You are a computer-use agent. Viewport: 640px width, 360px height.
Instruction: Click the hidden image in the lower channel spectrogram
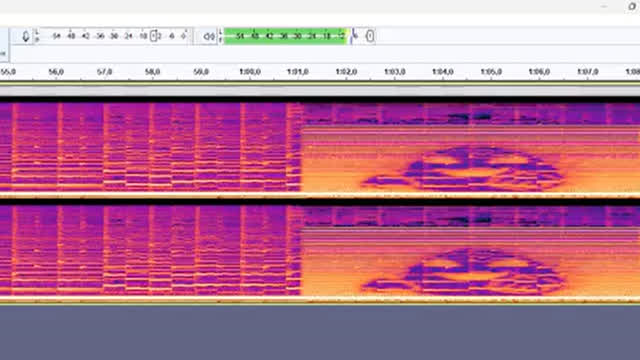coord(463,271)
